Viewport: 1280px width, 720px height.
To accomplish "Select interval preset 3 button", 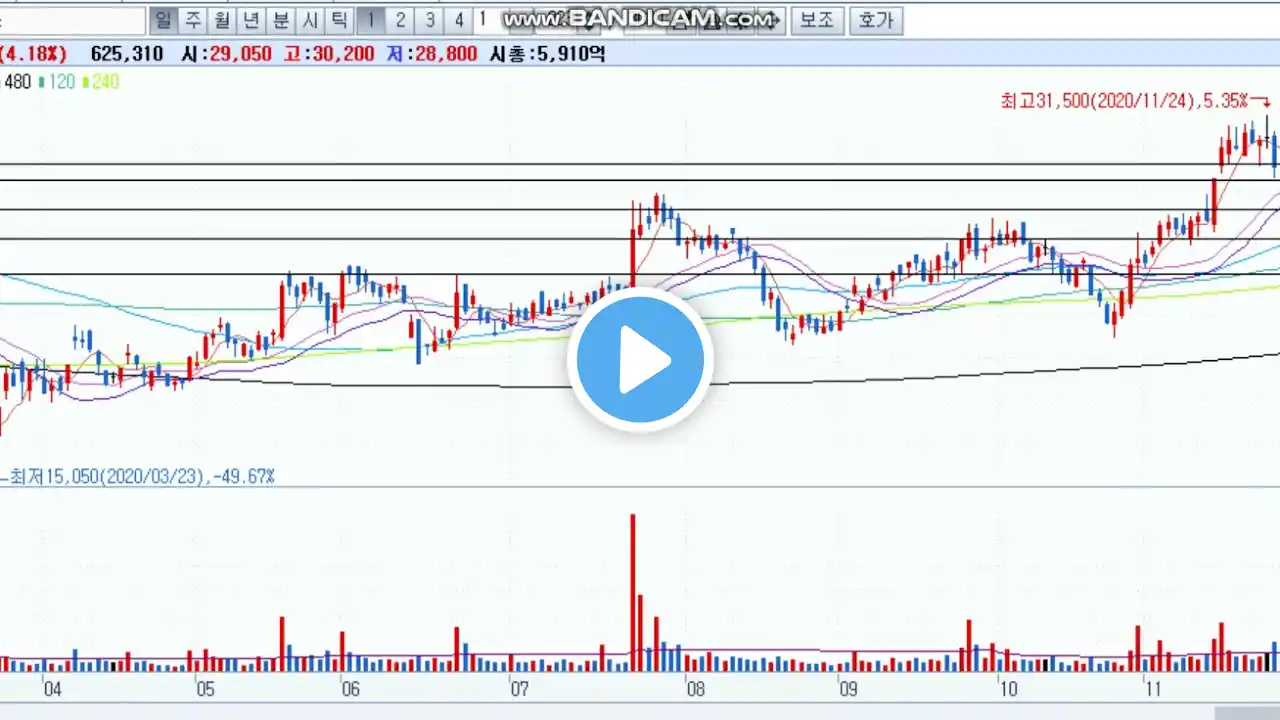I will (430, 20).
